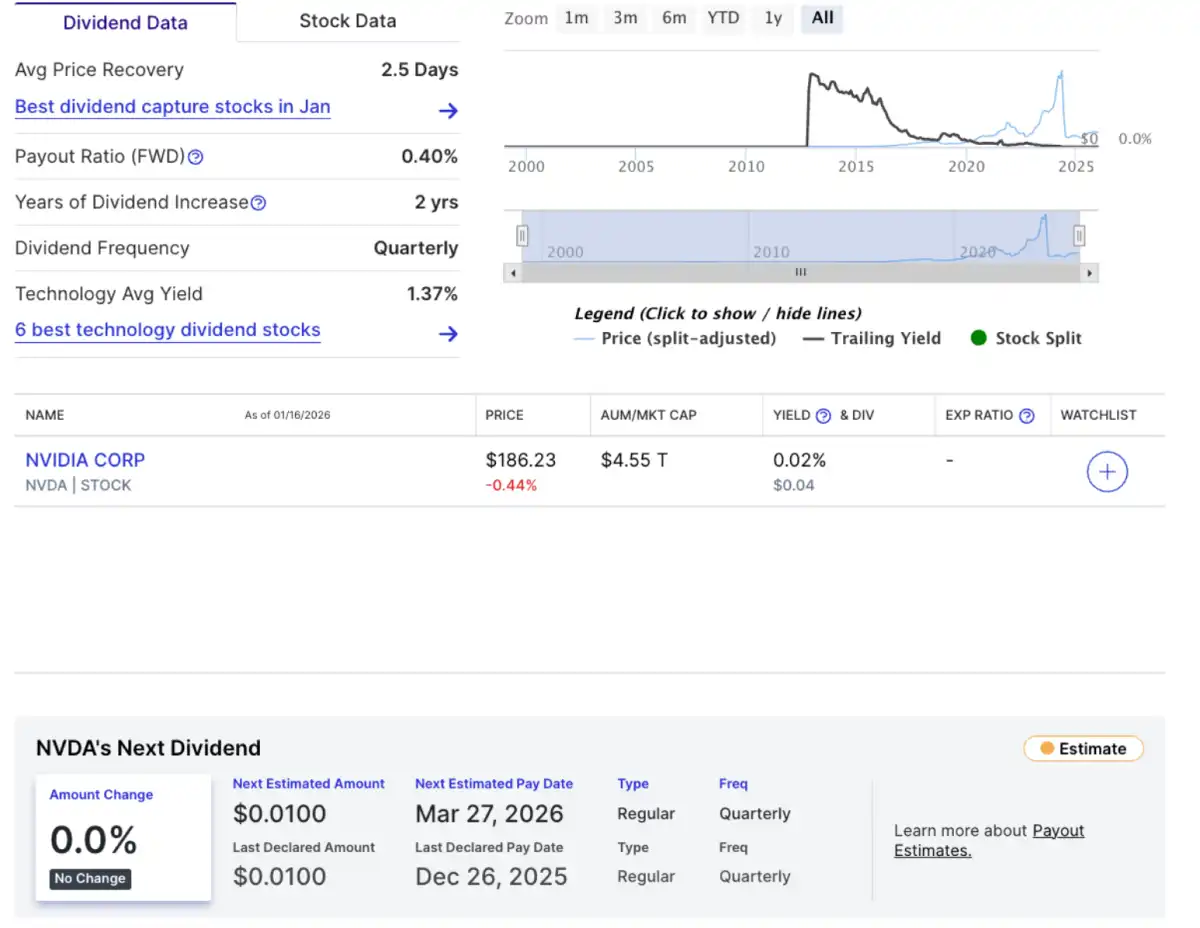
Task: Click the chart navigator scrollbar thumb
Action: coord(800,272)
